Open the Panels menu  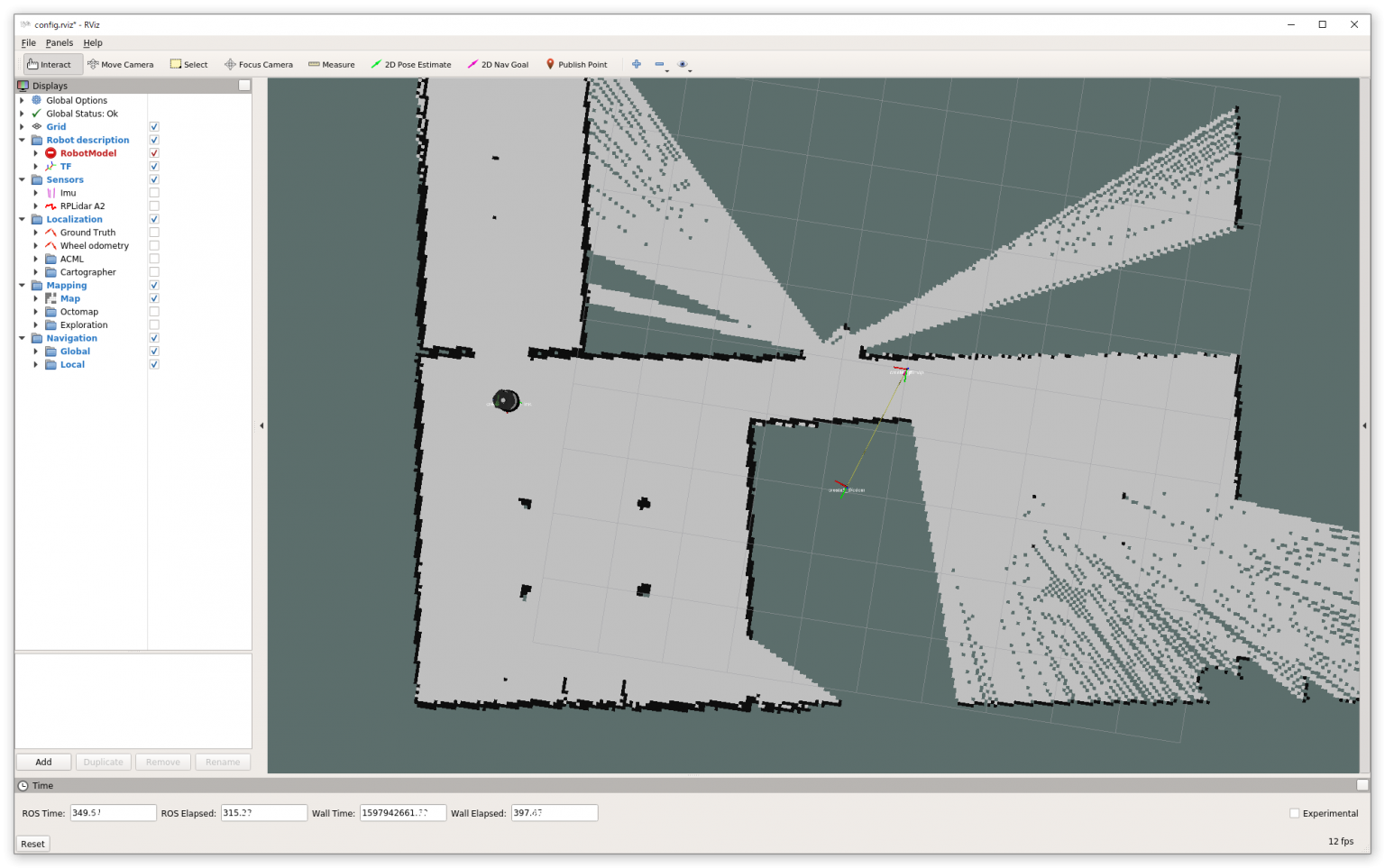(x=60, y=42)
